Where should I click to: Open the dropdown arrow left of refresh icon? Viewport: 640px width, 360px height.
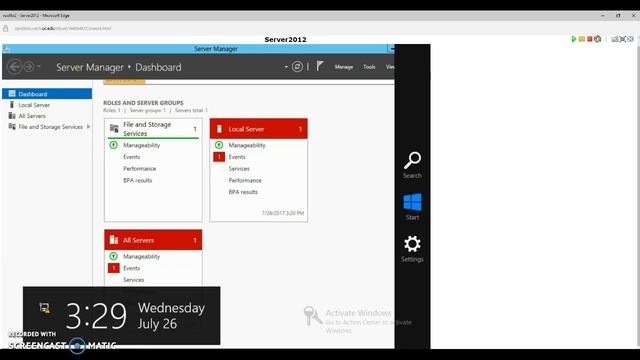coord(286,67)
